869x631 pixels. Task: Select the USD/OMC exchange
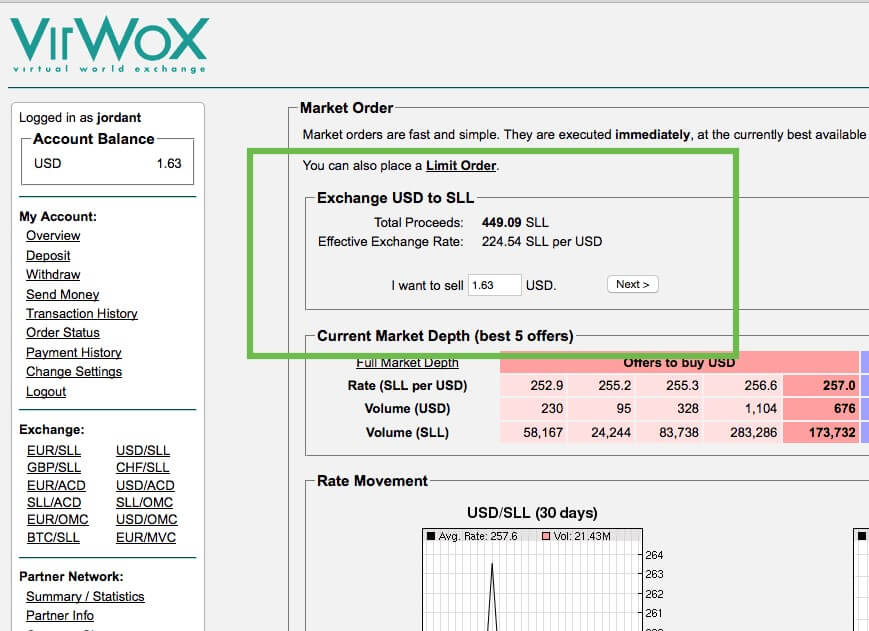pos(147,520)
